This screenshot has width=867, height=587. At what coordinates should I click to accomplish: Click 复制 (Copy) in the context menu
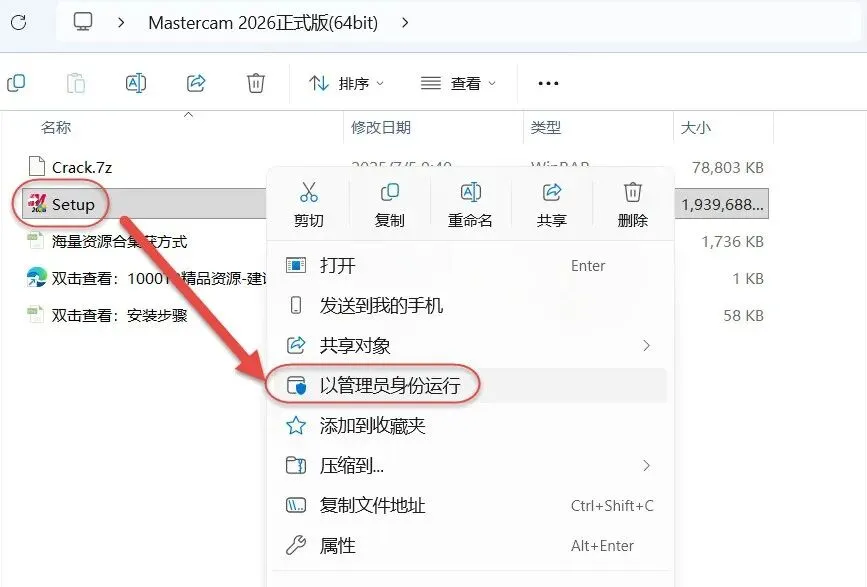point(389,205)
